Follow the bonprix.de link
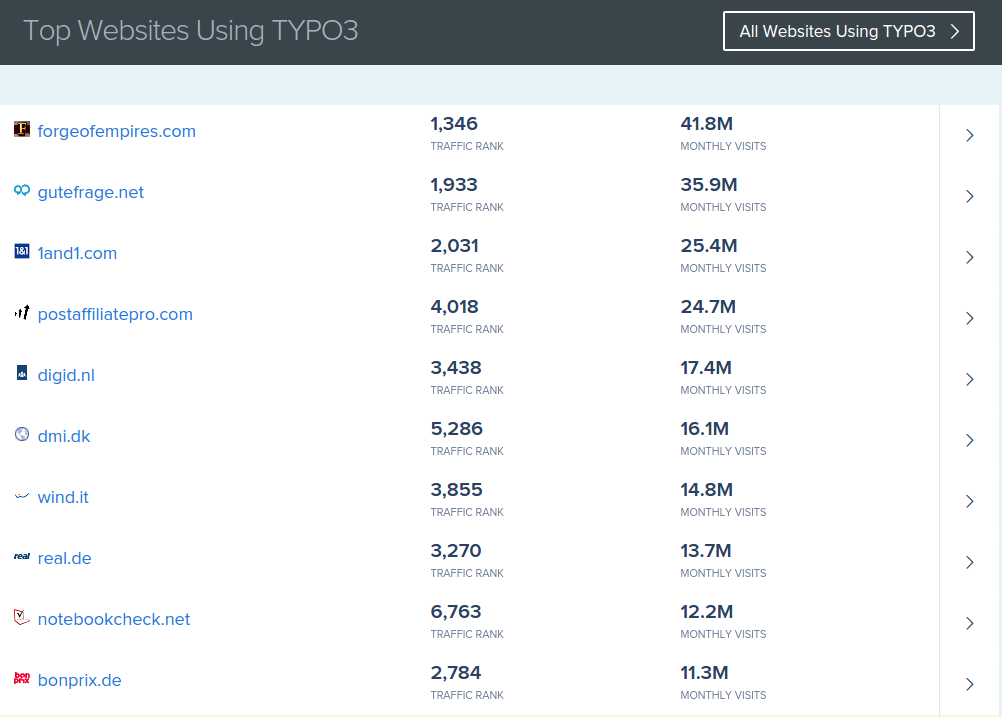The height and width of the screenshot is (717, 1002). pos(79,681)
